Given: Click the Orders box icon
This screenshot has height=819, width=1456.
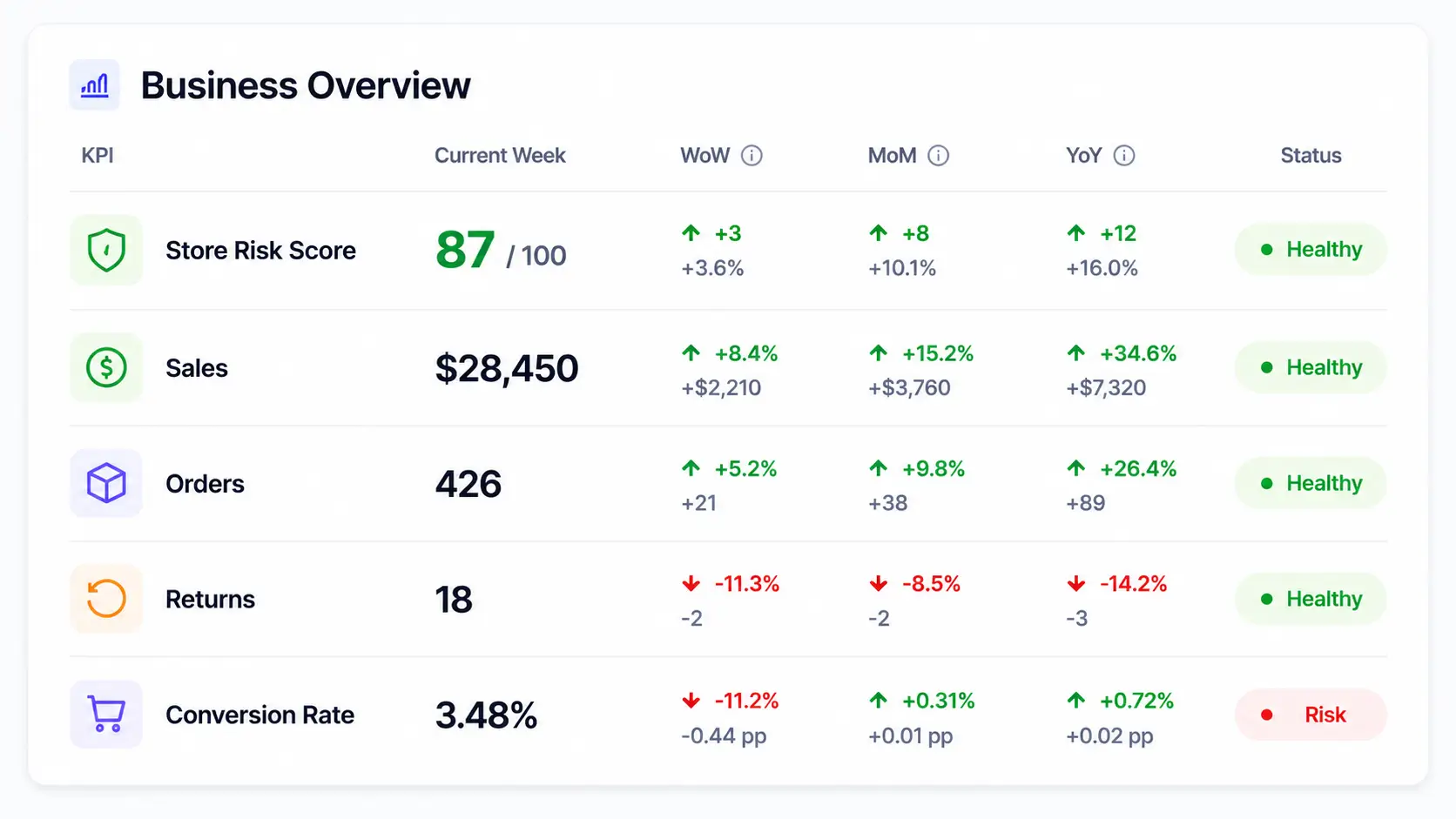Looking at the screenshot, I should tap(106, 483).
